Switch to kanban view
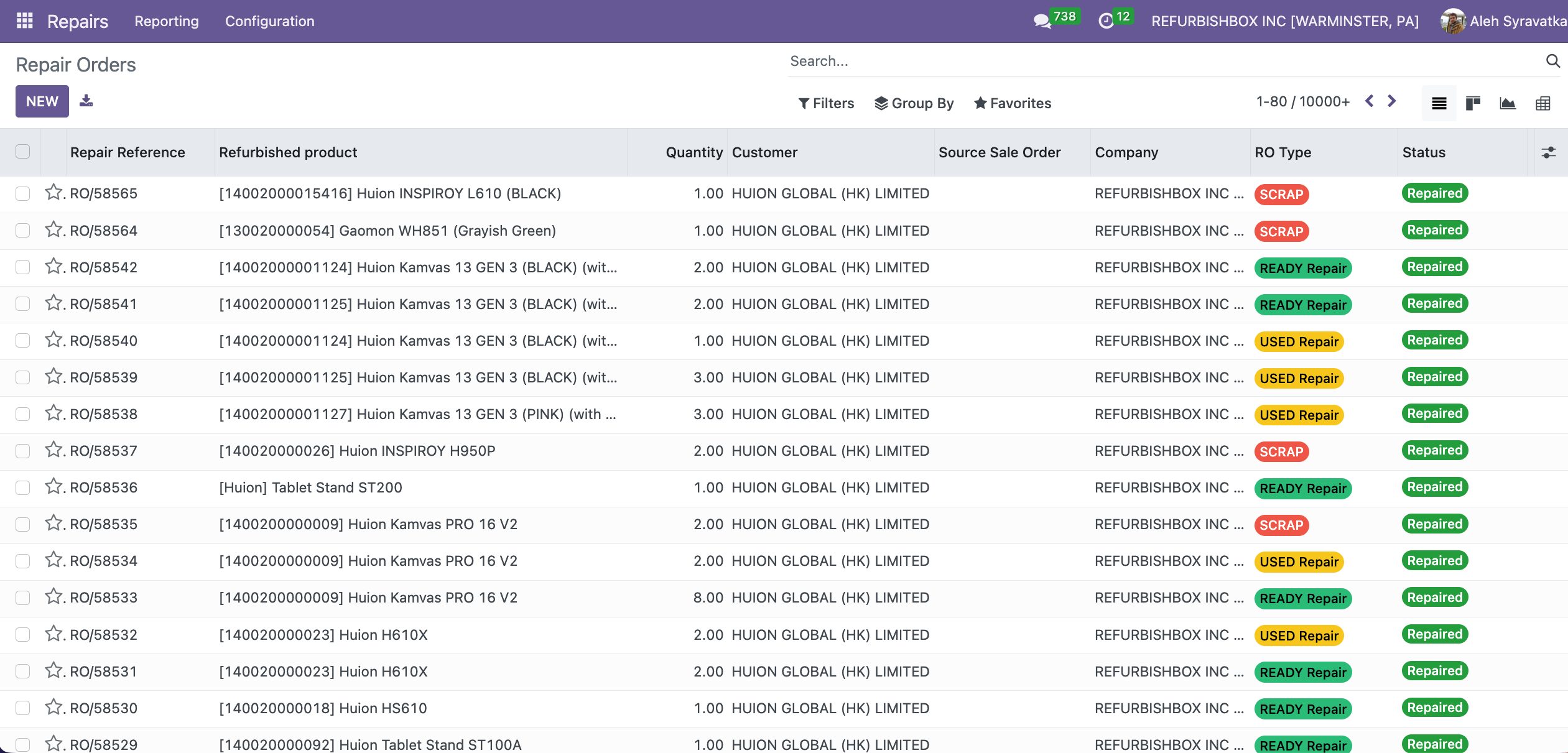Image resolution: width=1568 pixels, height=753 pixels. [x=1473, y=103]
